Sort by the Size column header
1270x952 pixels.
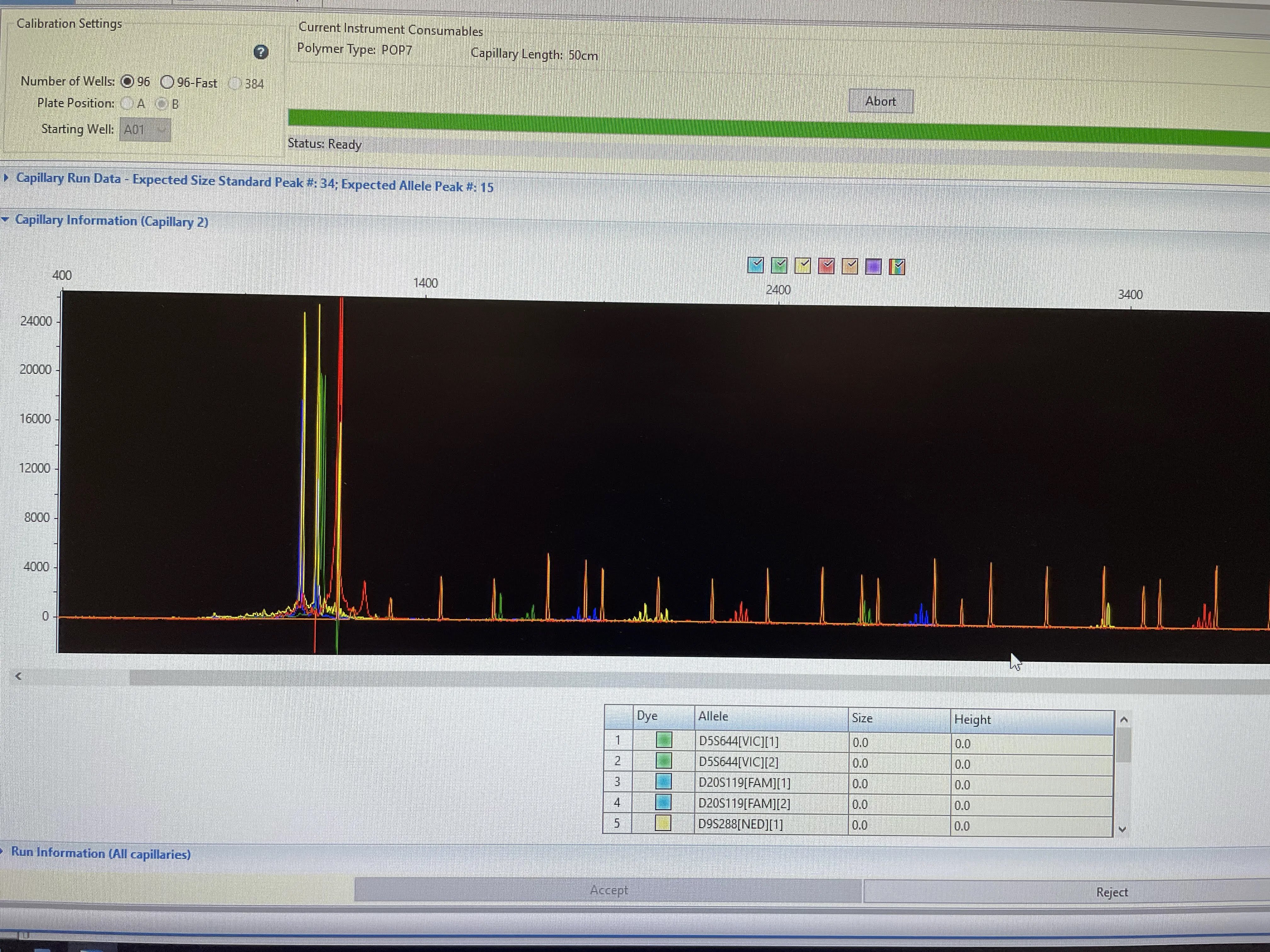(x=899, y=719)
